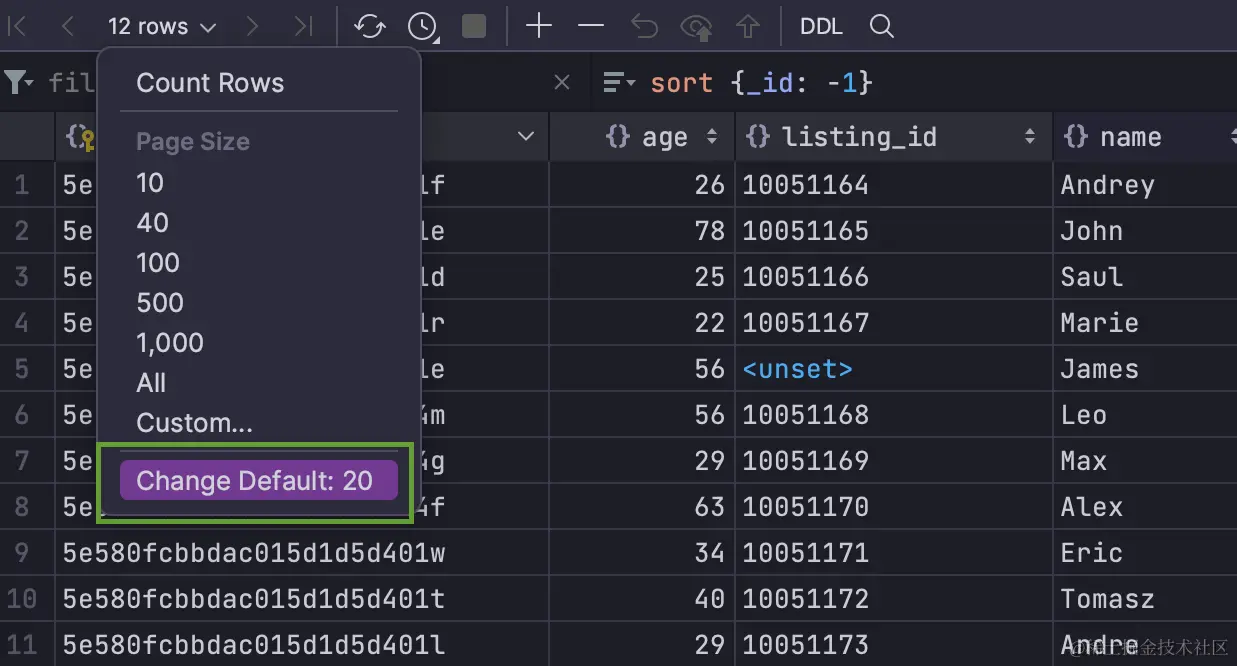Click the name cell Marie
1237x666 pixels.
(1145, 323)
